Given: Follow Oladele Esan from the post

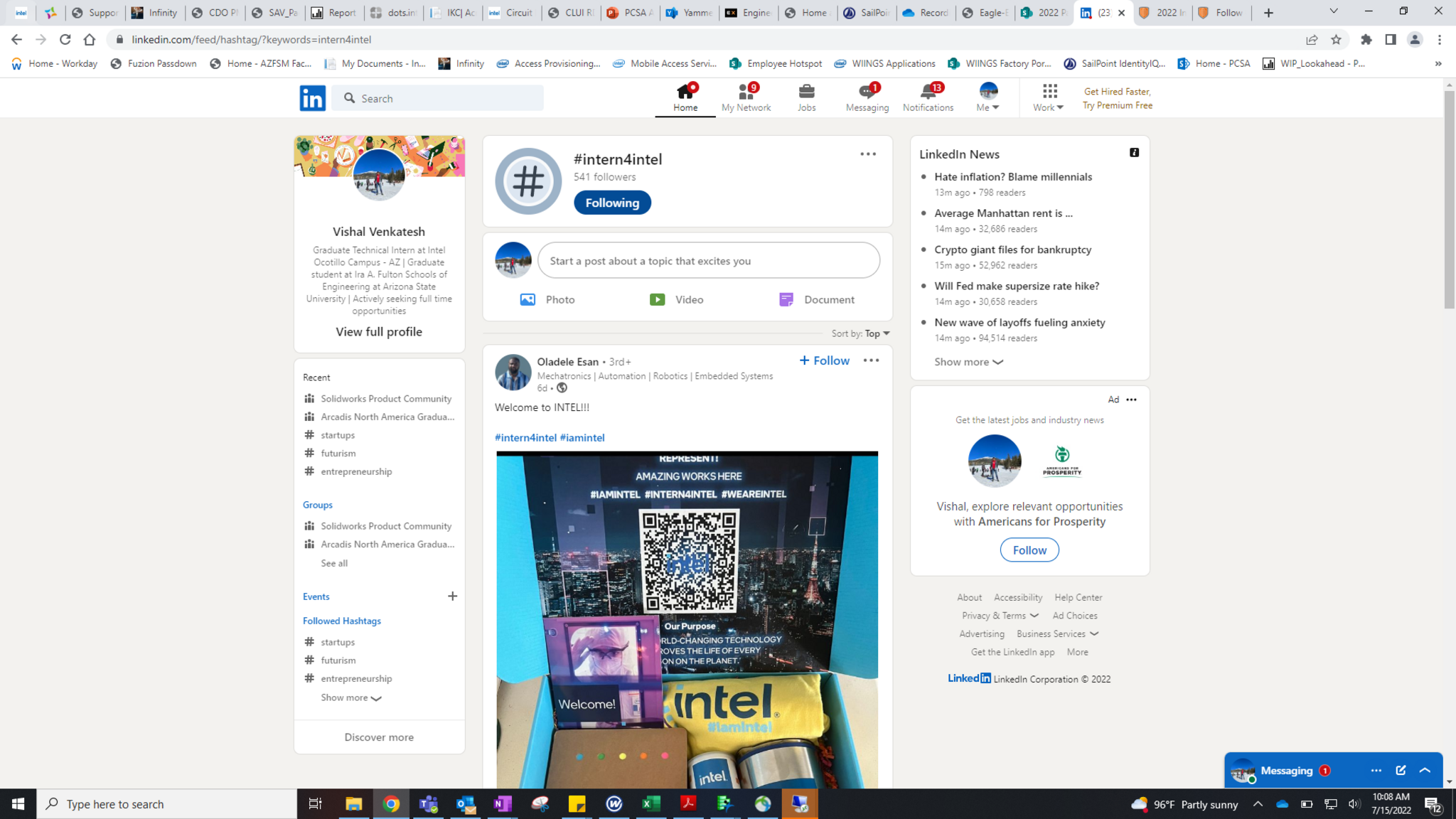Looking at the screenshot, I should coord(824,360).
